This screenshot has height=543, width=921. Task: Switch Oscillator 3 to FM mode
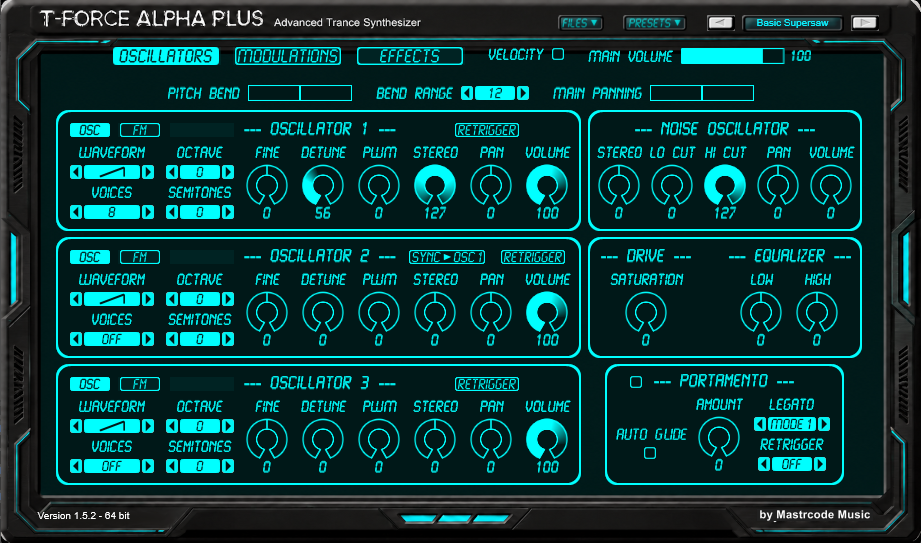pos(140,384)
